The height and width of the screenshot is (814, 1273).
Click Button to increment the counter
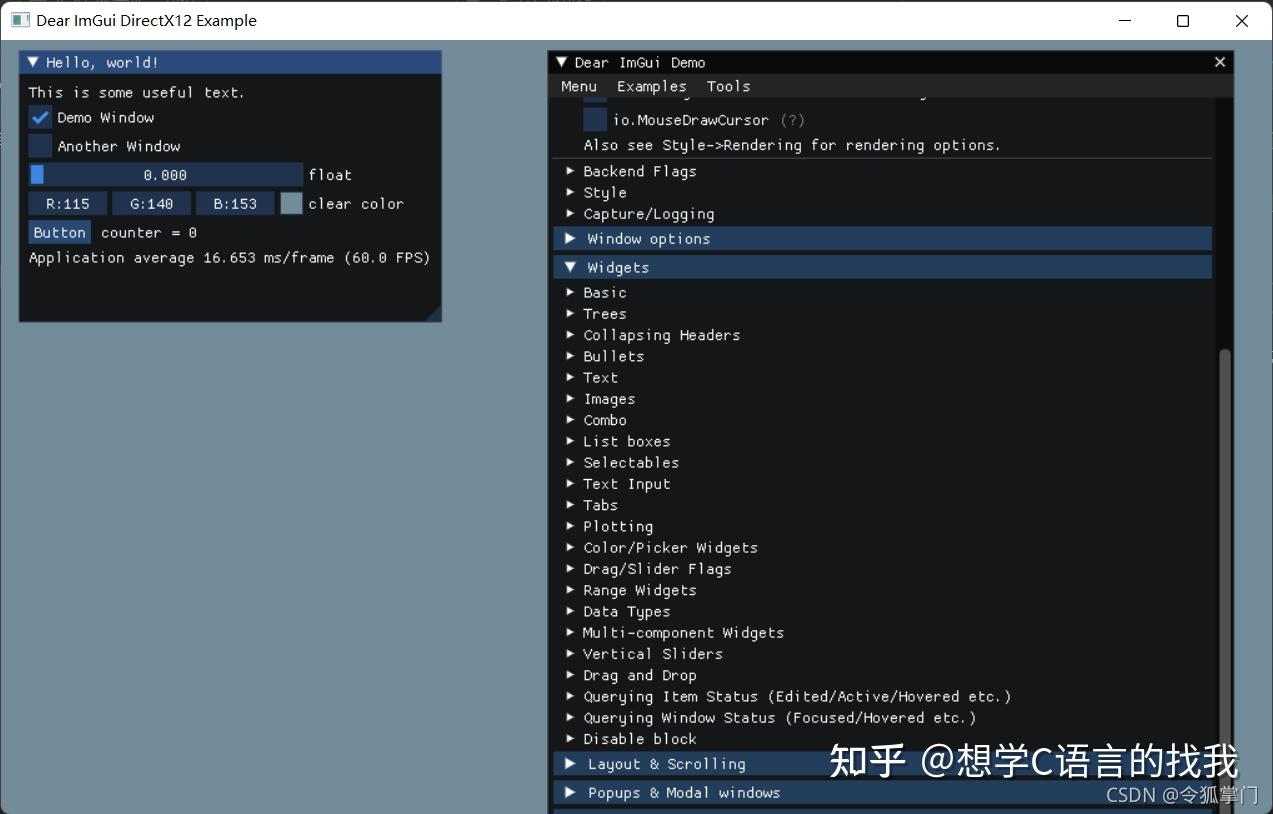point(59,232)
